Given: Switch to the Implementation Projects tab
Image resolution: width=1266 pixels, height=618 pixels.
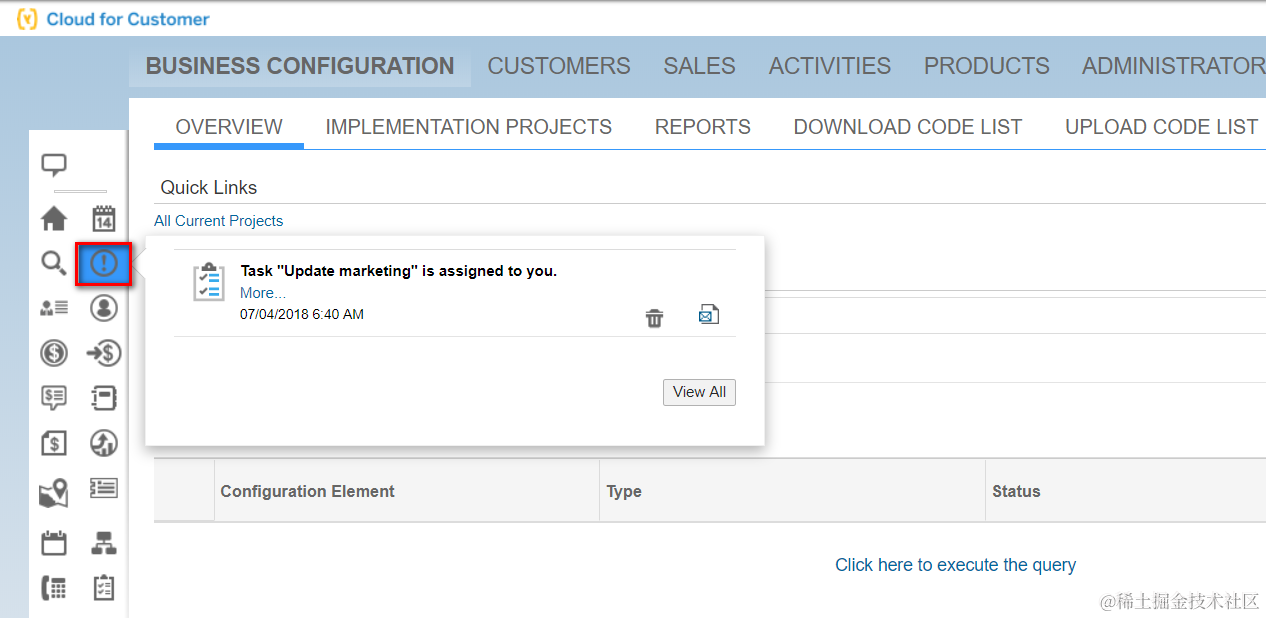Looking at the screenshot, I should coord(468,127).
